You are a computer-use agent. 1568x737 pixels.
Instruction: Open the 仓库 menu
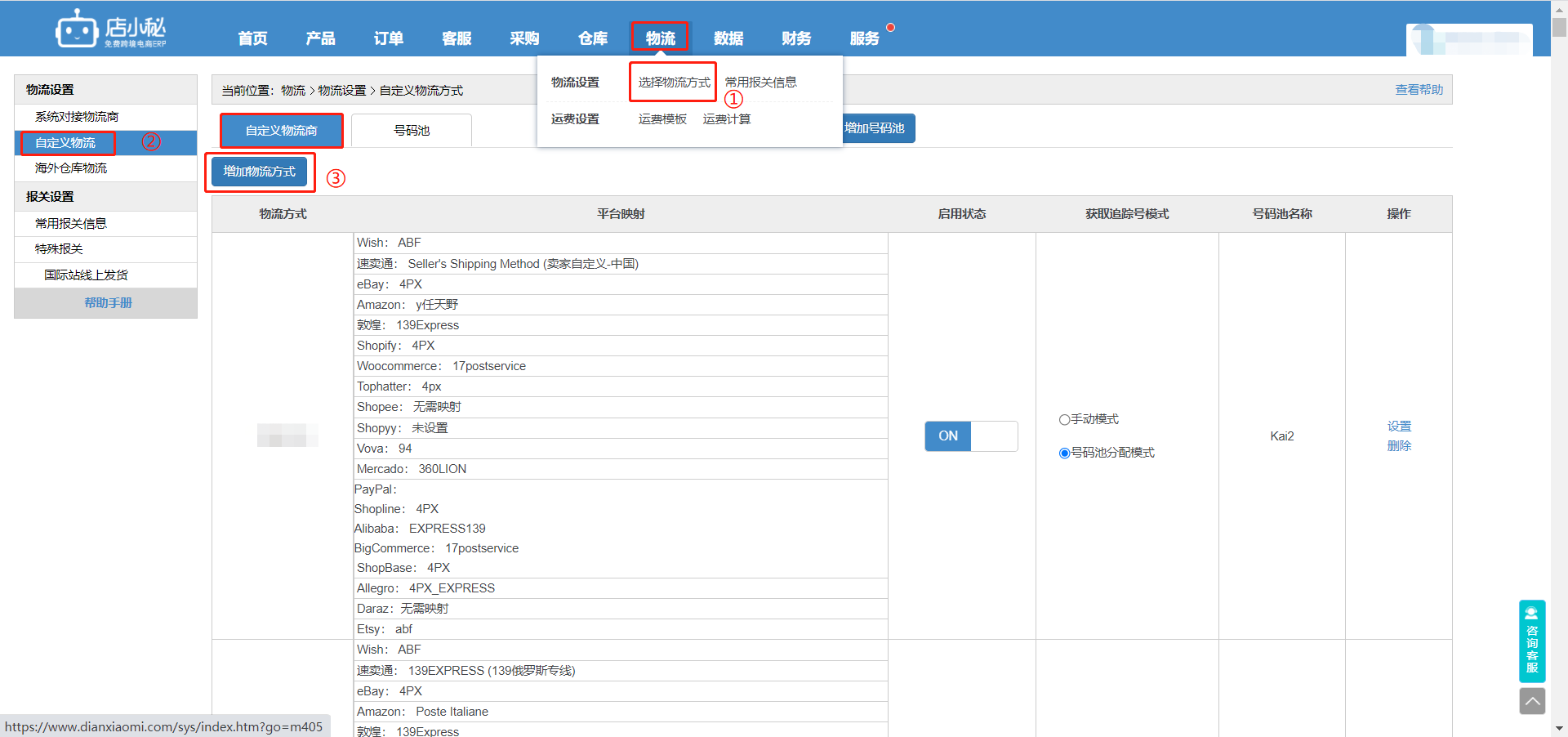pyautogui.click(x=593, y=38)
